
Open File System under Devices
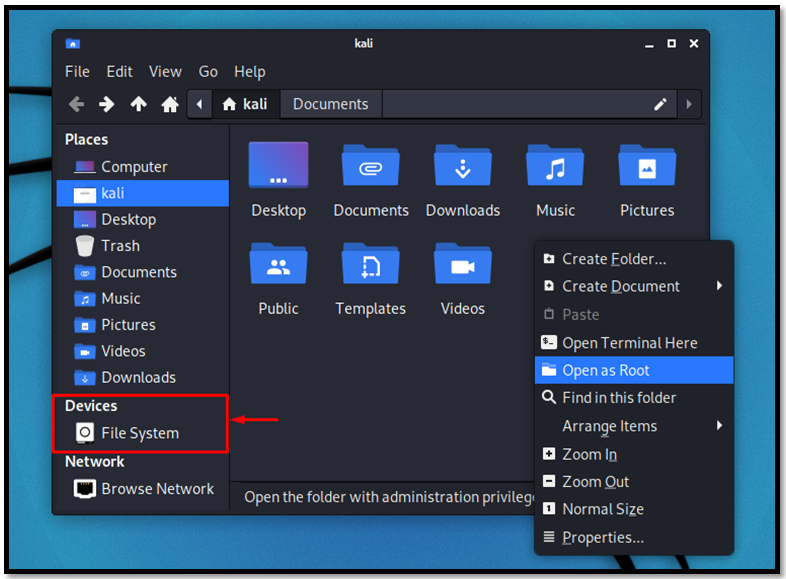[x=143, y=433]
